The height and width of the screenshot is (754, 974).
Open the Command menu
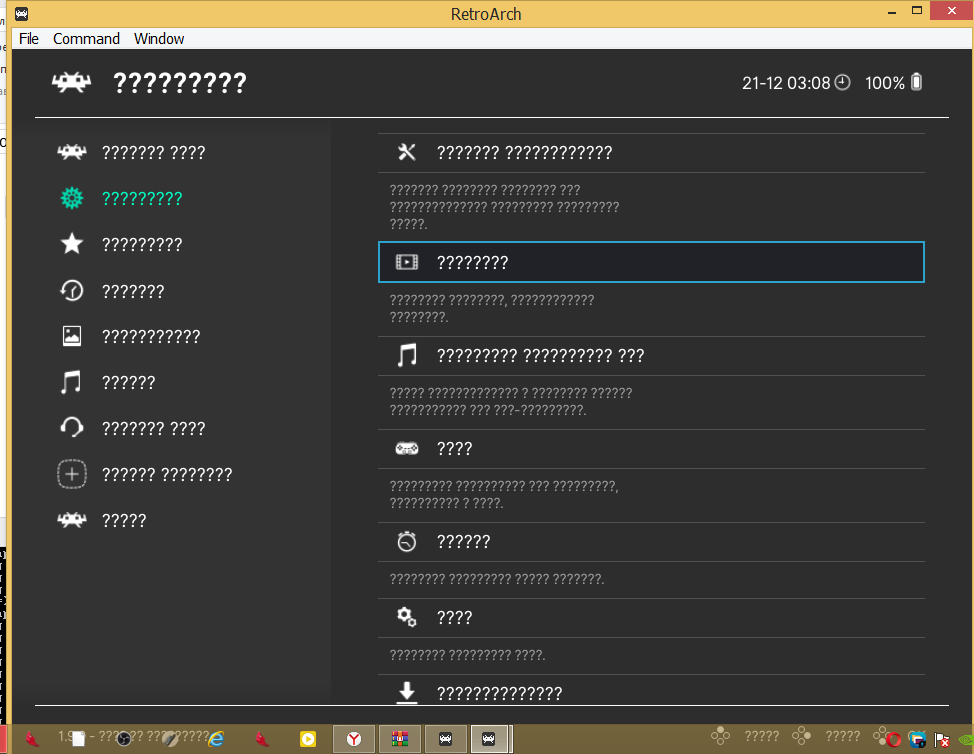click(86, 39)
